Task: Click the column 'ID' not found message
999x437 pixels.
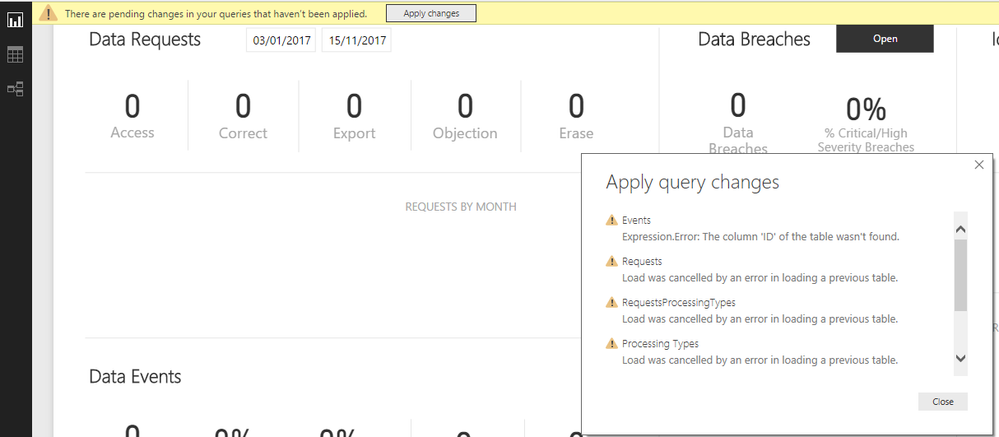Action: 761,236
